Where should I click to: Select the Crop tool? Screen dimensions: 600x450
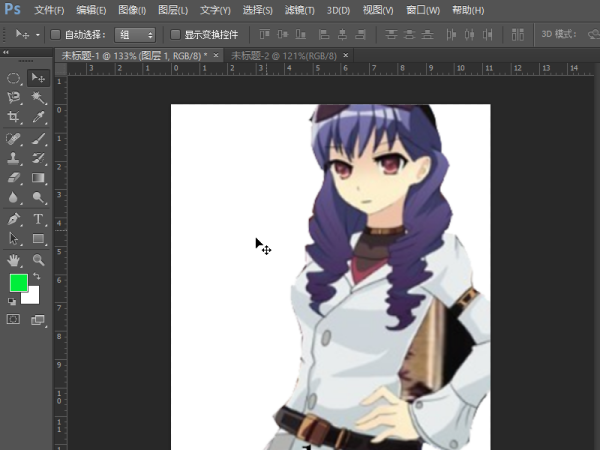click(14, 117)
